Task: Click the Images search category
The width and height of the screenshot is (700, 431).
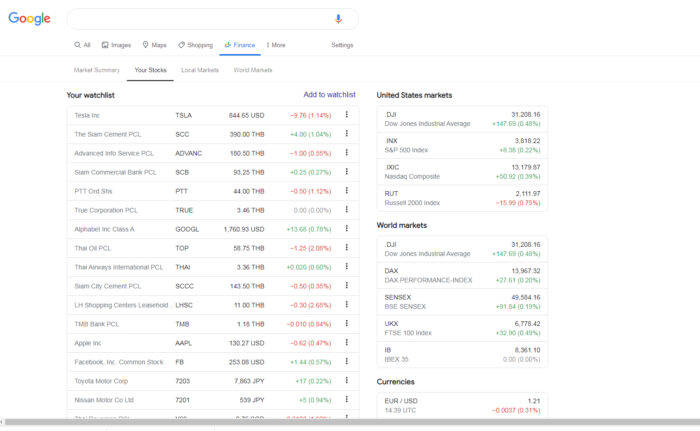Action: click(x=116, y=45)
